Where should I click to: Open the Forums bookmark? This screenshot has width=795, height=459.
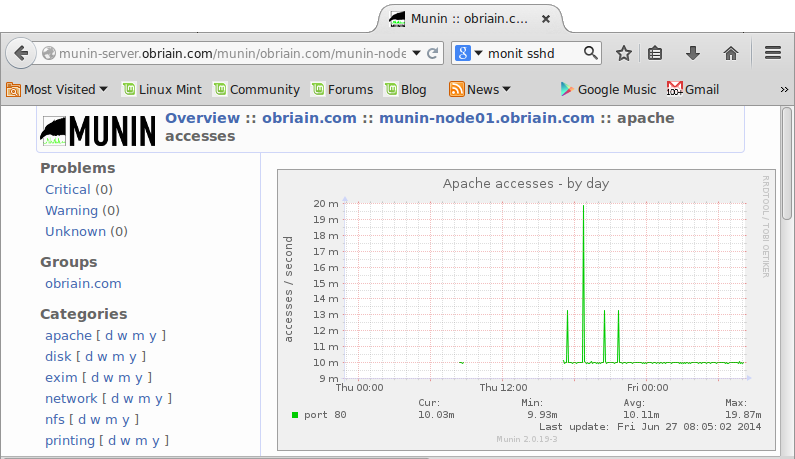pos(343,90)
